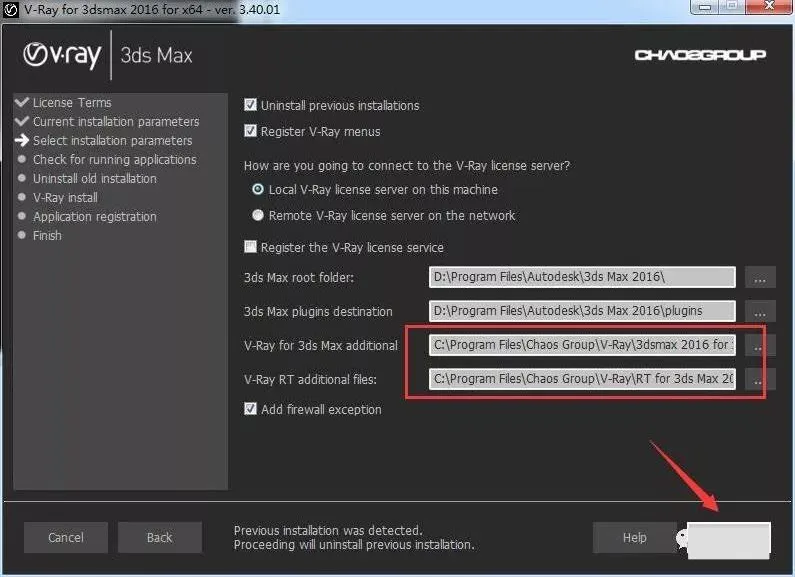This screenshot has width=795, height=577.
Task: Click Check for running applications step
Action: click(115, 159)
